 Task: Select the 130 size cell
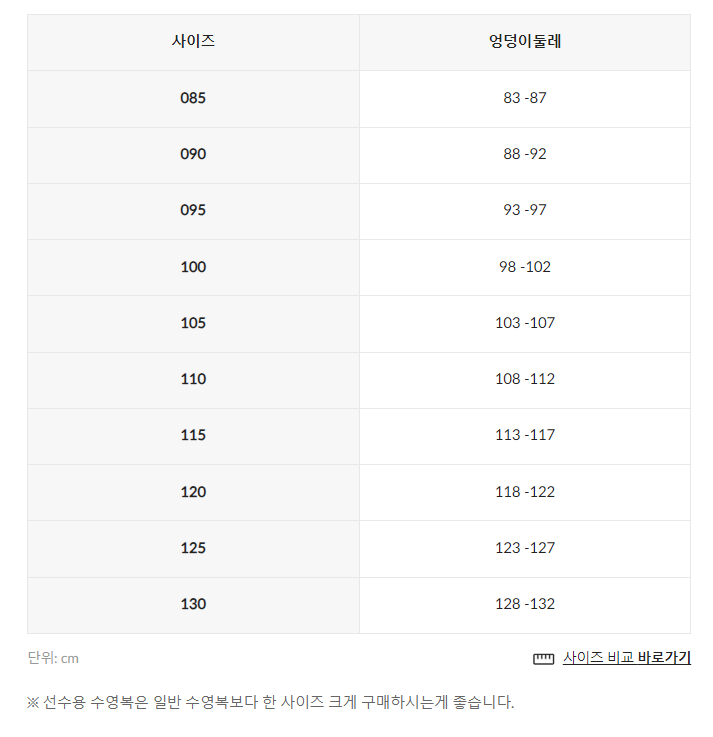(193, 604)
